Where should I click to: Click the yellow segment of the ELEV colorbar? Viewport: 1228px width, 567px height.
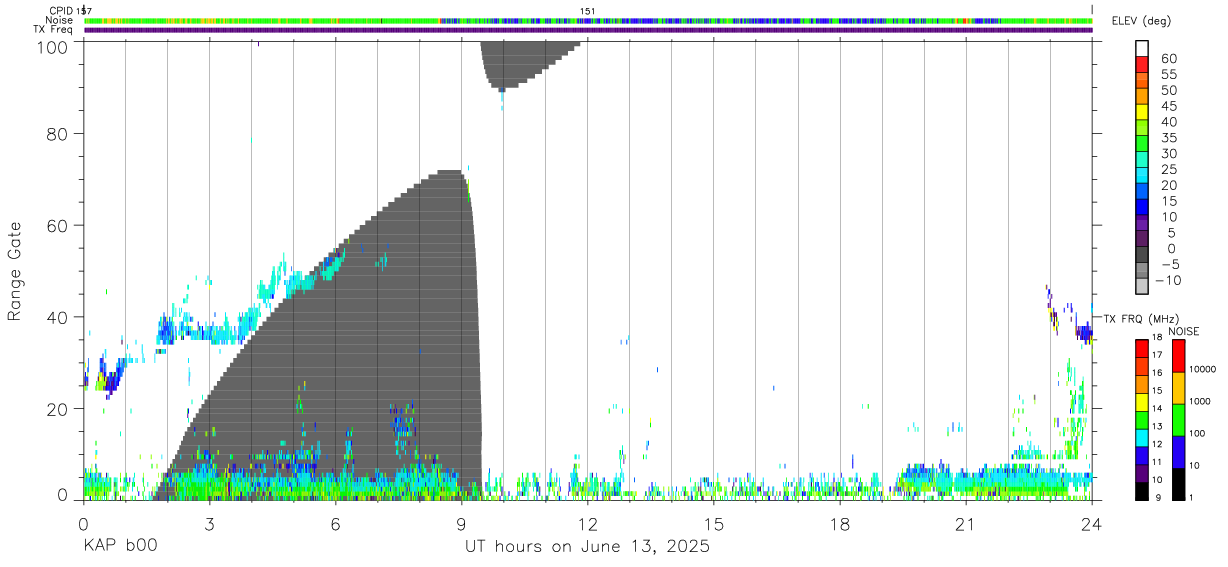tap(1141, 112)
